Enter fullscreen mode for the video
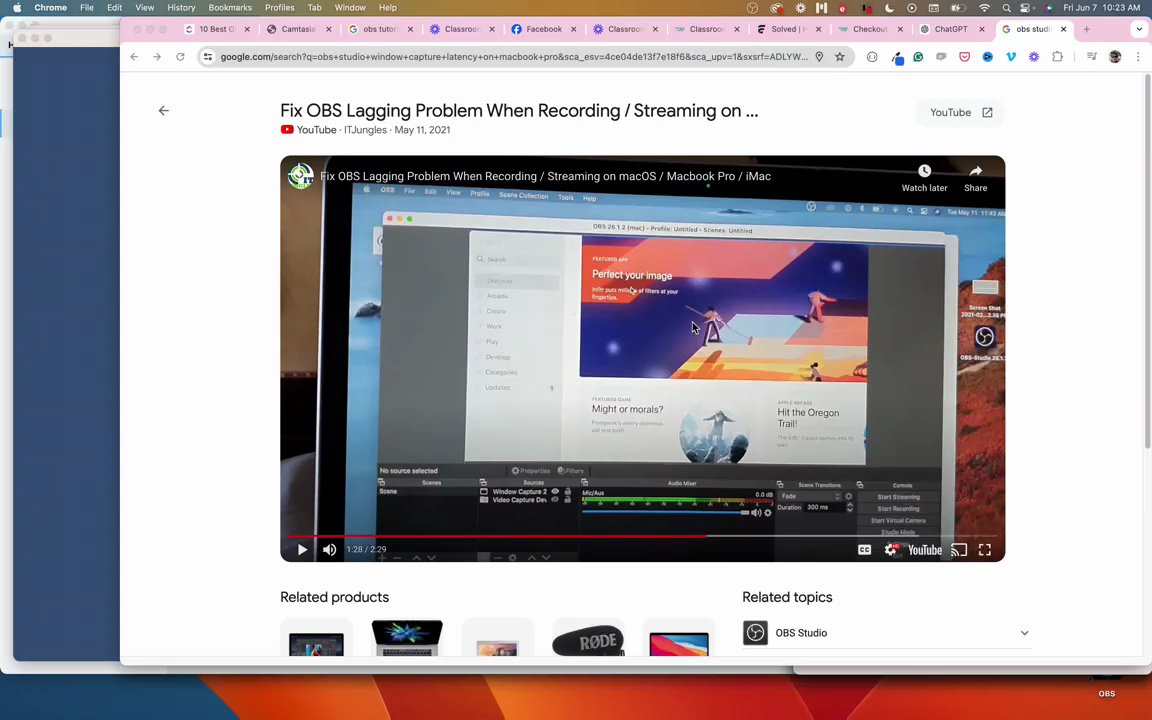 click(x=984, y=550)
